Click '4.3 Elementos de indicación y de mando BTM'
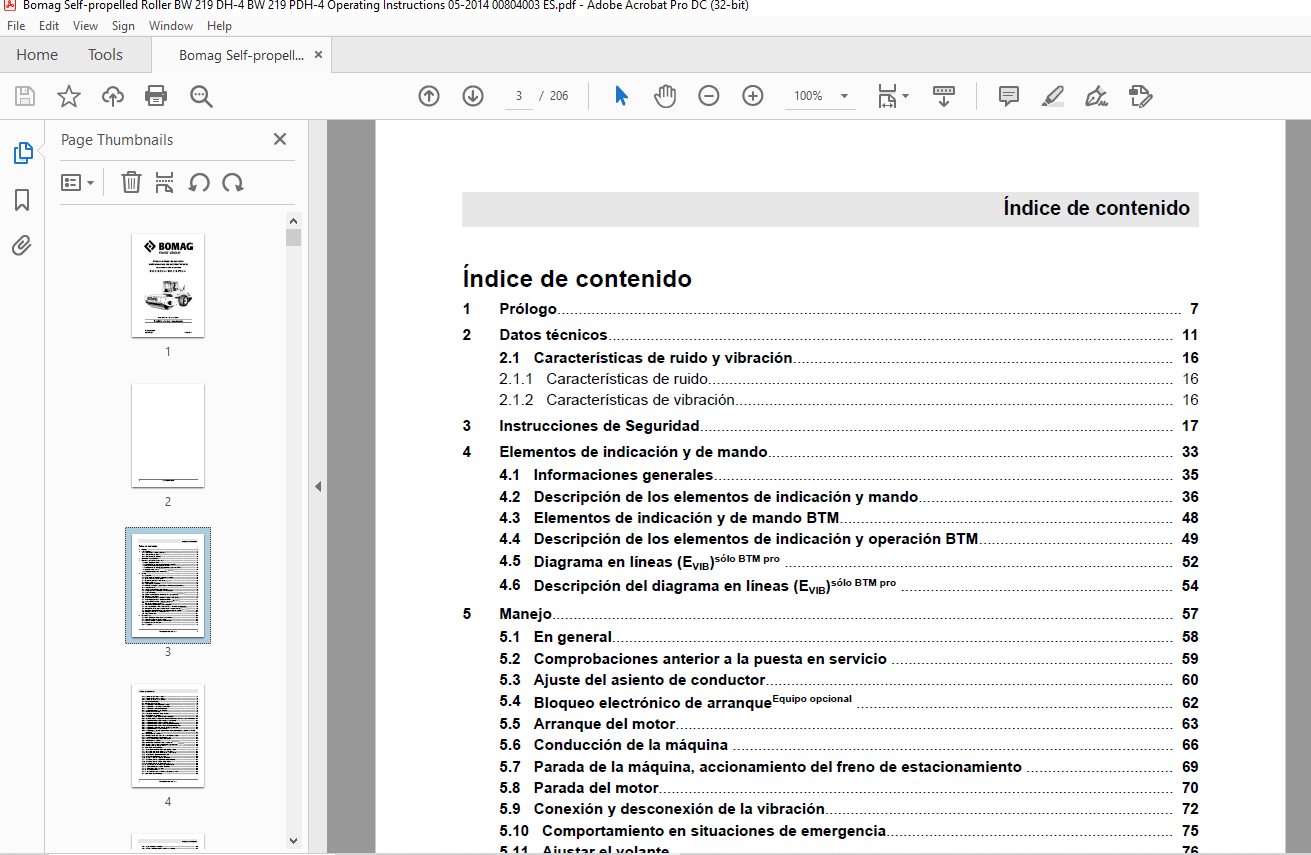The width and height of the screenshot is (1311, 855). [849, 518]
